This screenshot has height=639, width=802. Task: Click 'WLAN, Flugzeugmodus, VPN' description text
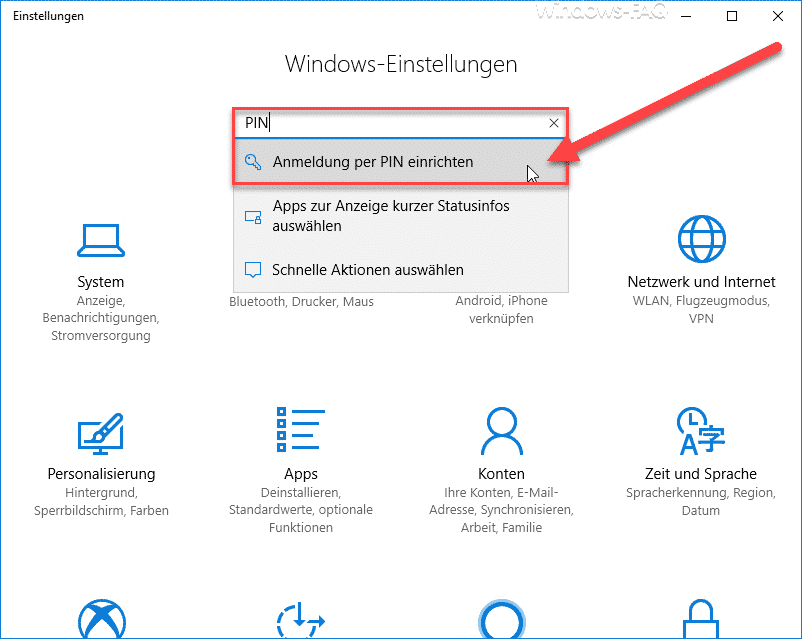[701, 310]
